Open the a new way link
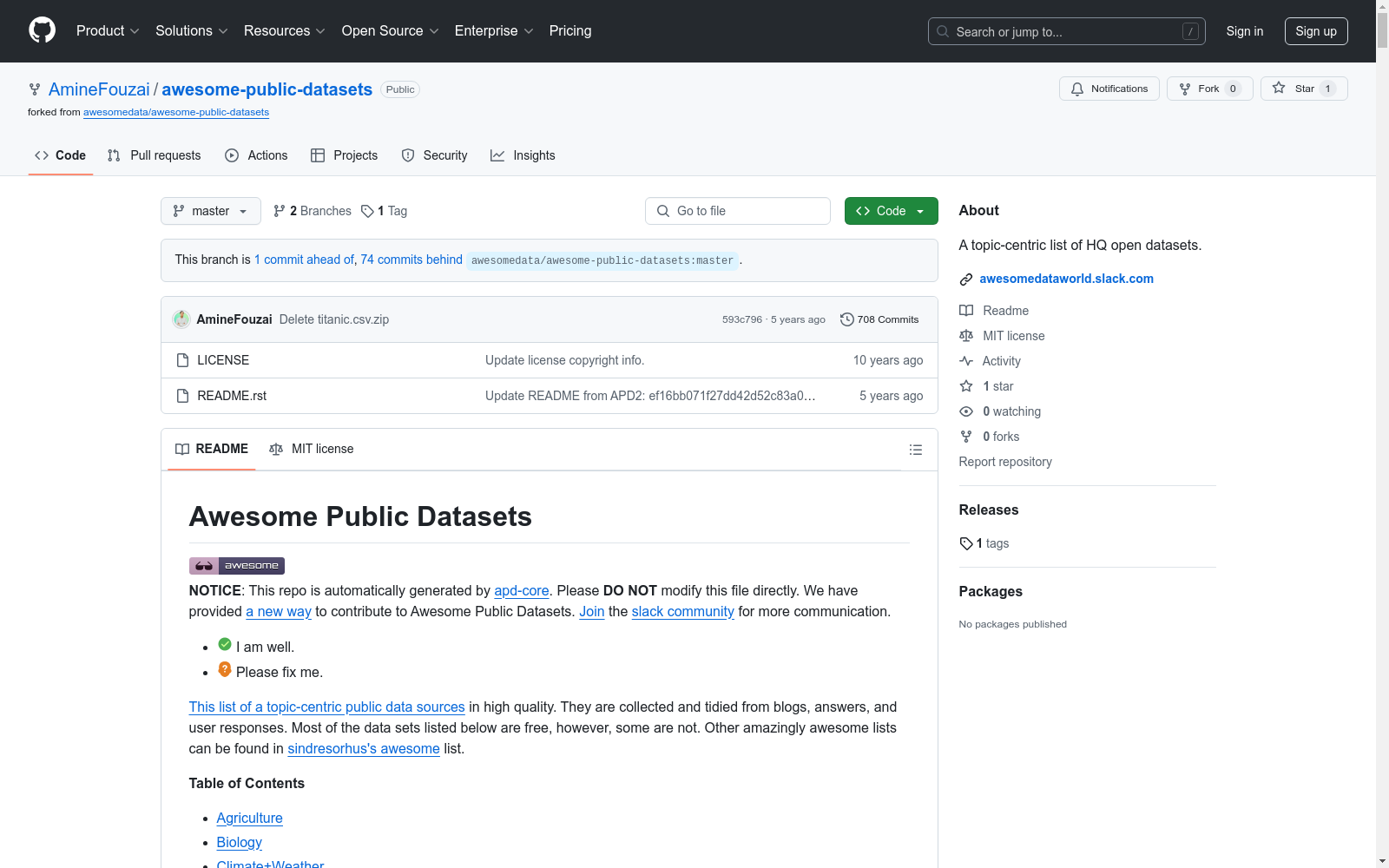The width and height of the screenshot is (1389, 868). 279,611
